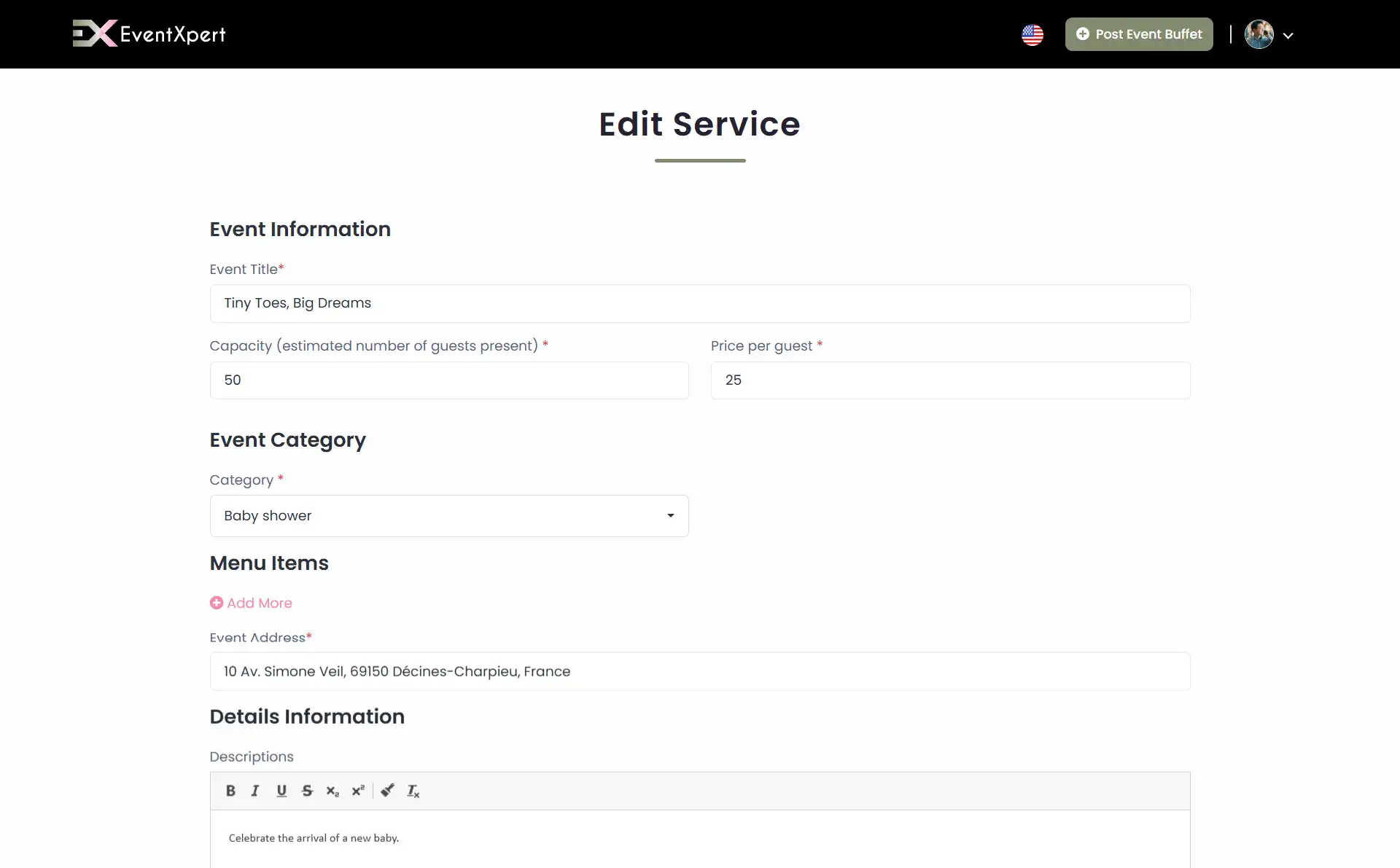Expand the account menu chevron in the header
This screenshot has width=1400, height=868.
pos(1289,35)
